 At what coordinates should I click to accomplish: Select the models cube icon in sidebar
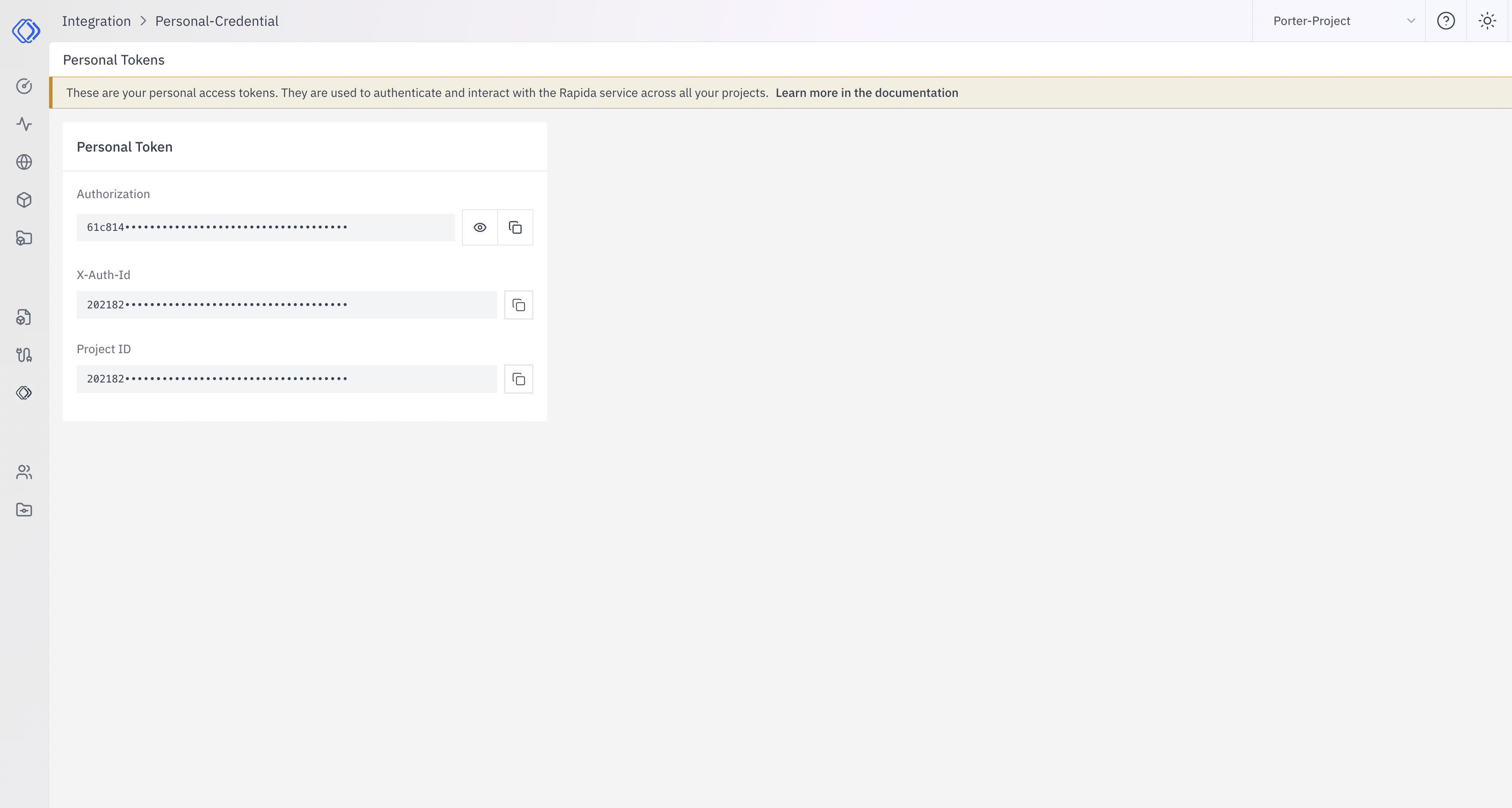pos(24,200)
